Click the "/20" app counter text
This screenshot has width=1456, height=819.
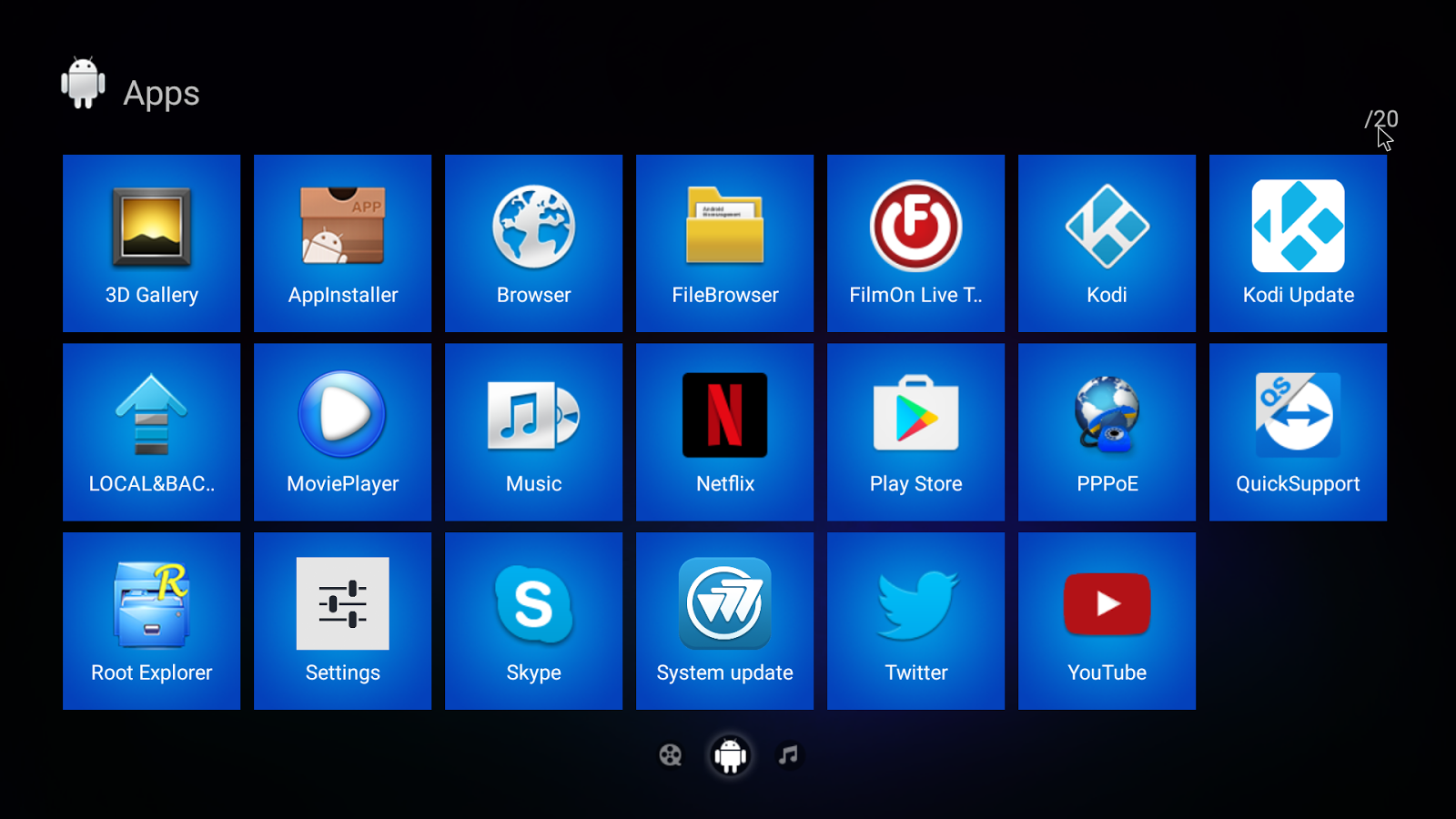tap(1380, 119)
